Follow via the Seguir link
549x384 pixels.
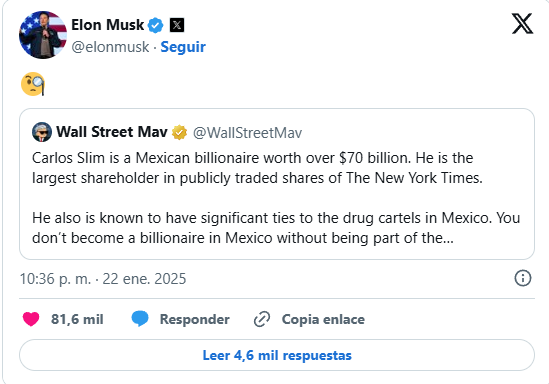[183, 47]
